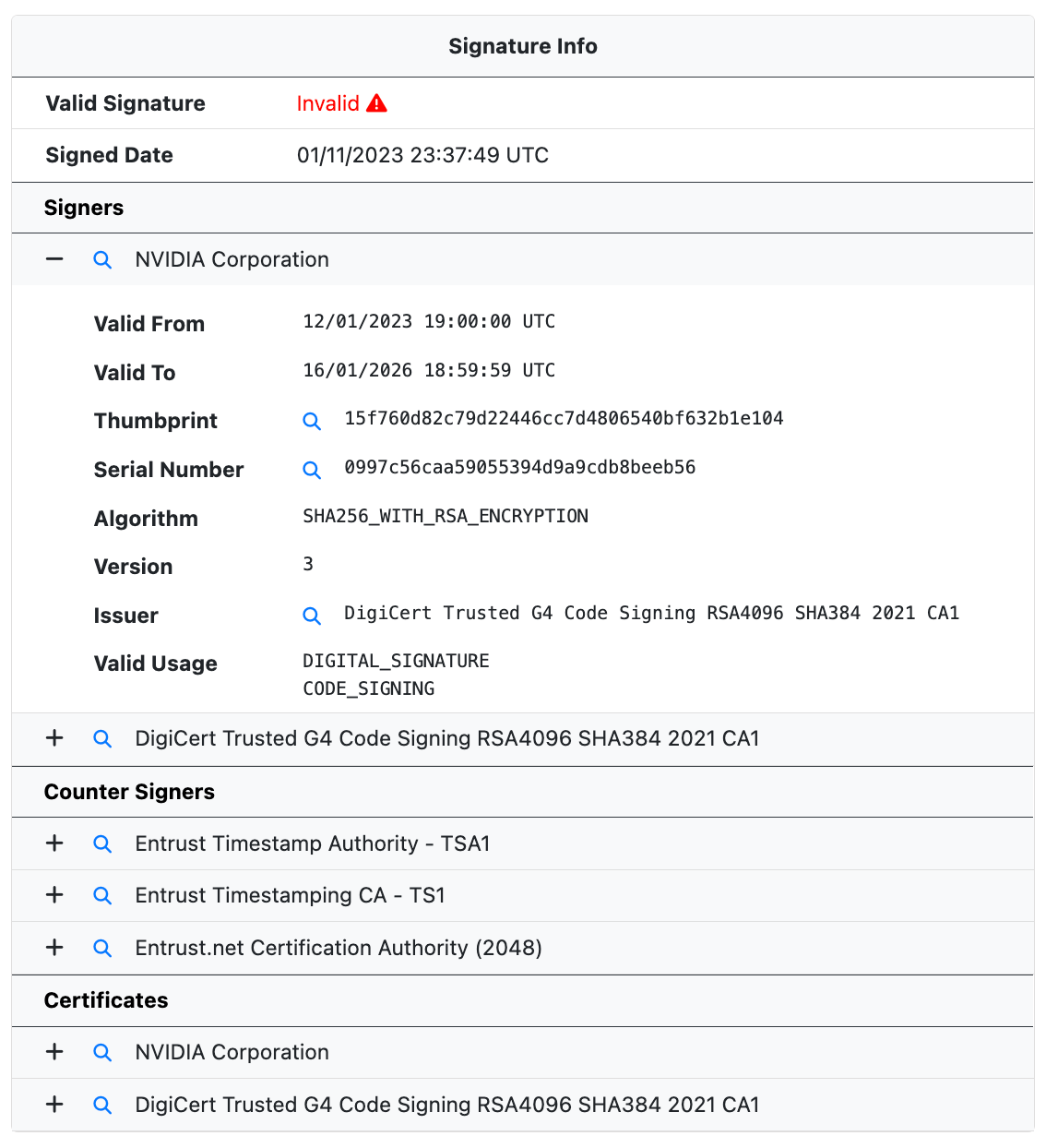This screenshot has width=1046, height=1148.
Task: Select the Valid From date 12/01/2023
Action: [x=429, y=321]
